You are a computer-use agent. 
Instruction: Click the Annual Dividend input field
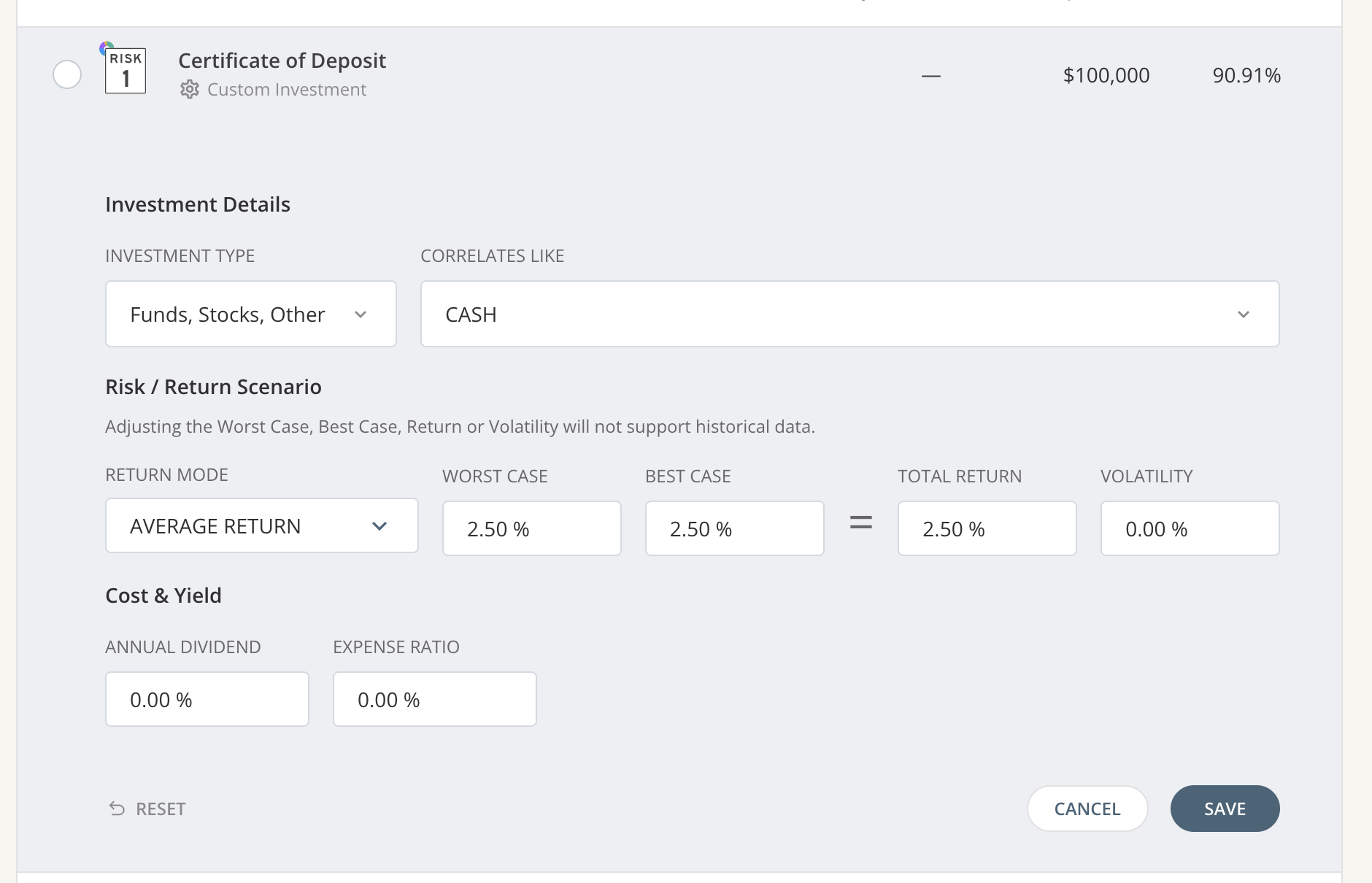(x=207, y=699)
